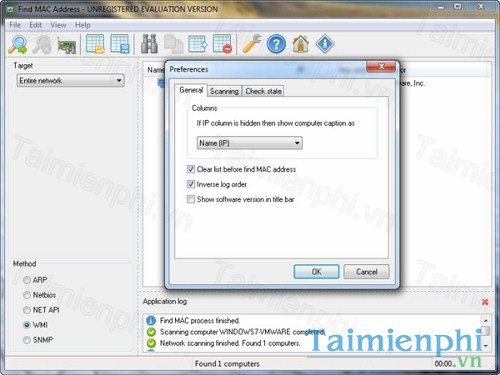The height and width of the screenshot is (375, 500).
Task: Open help via blue question mark icon
Action: 276,44
